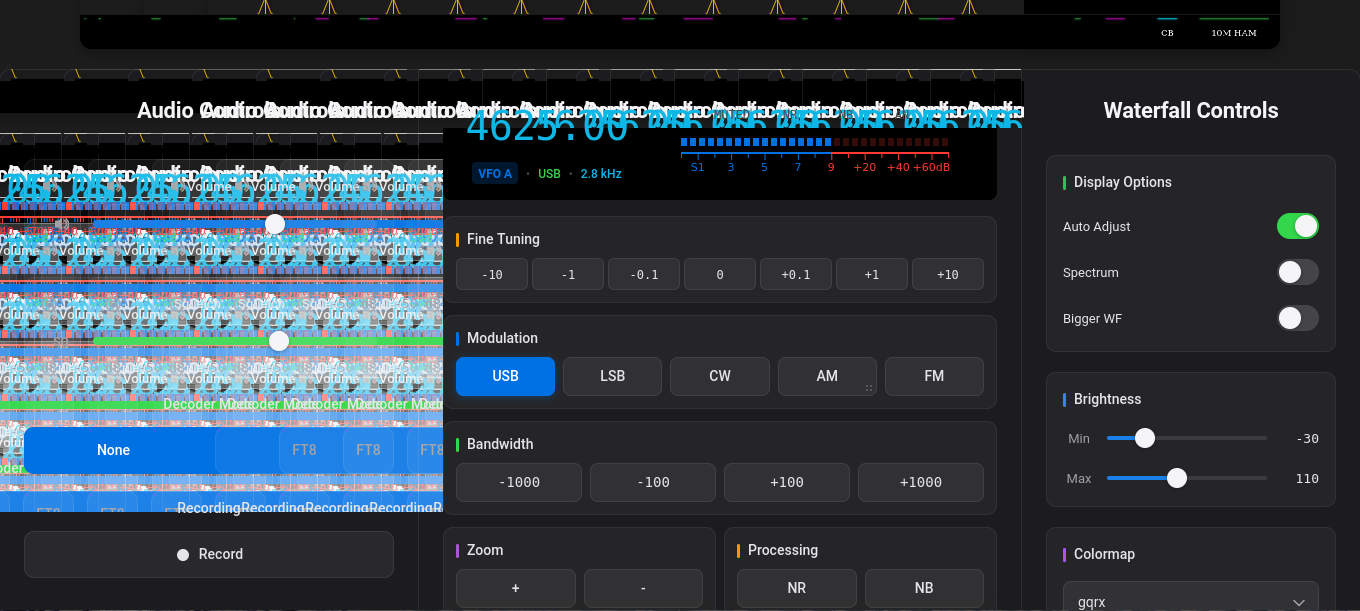Enable the Spectrum display toggle
Viewport: 1360px width, 611px height.
tap(1297, 272)
